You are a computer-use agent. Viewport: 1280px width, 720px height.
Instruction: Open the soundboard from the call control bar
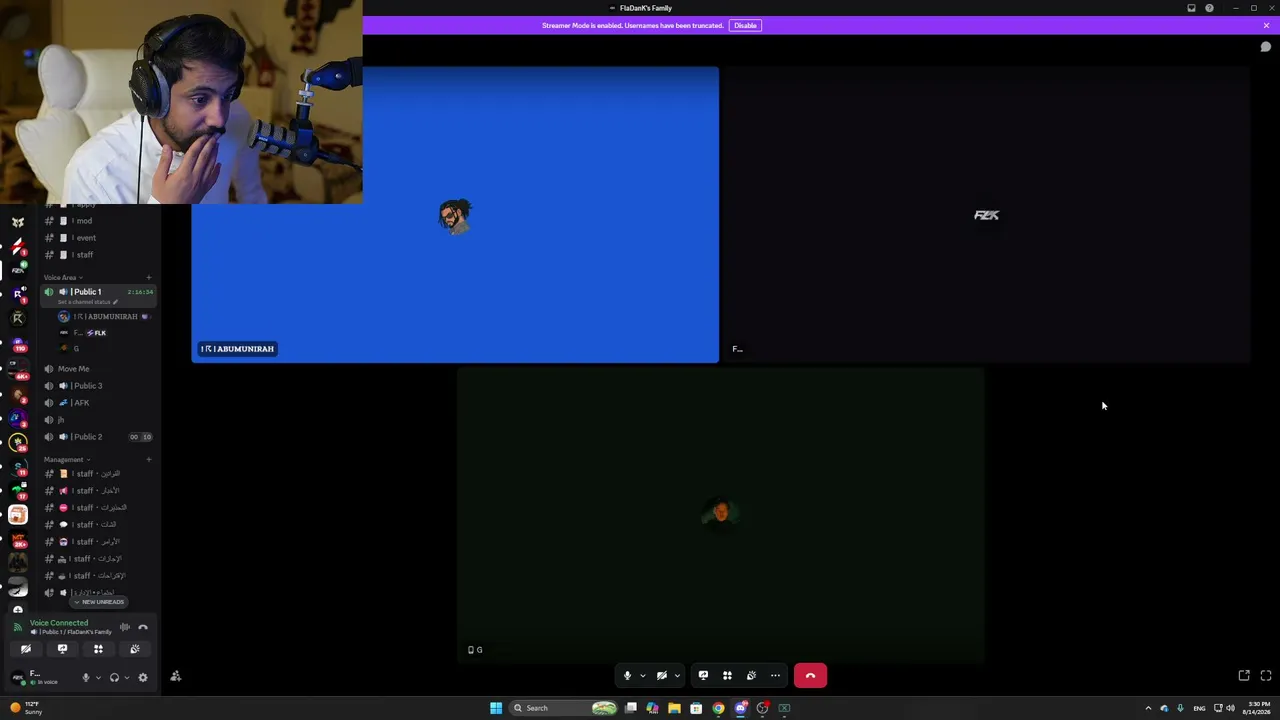click(x=751, y=676)
